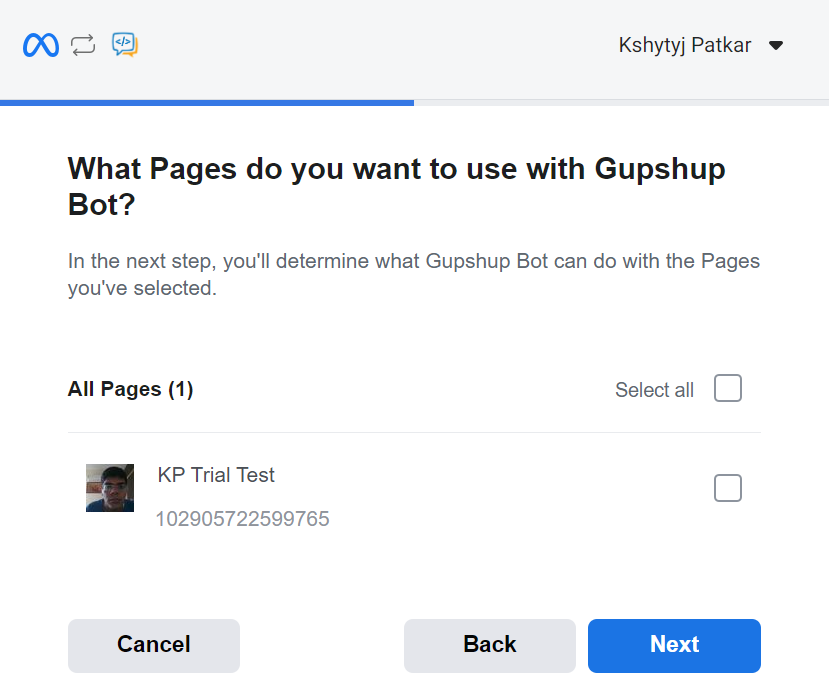
Task: Click the blue step progress bar
Action: click(x=207, y=103)
